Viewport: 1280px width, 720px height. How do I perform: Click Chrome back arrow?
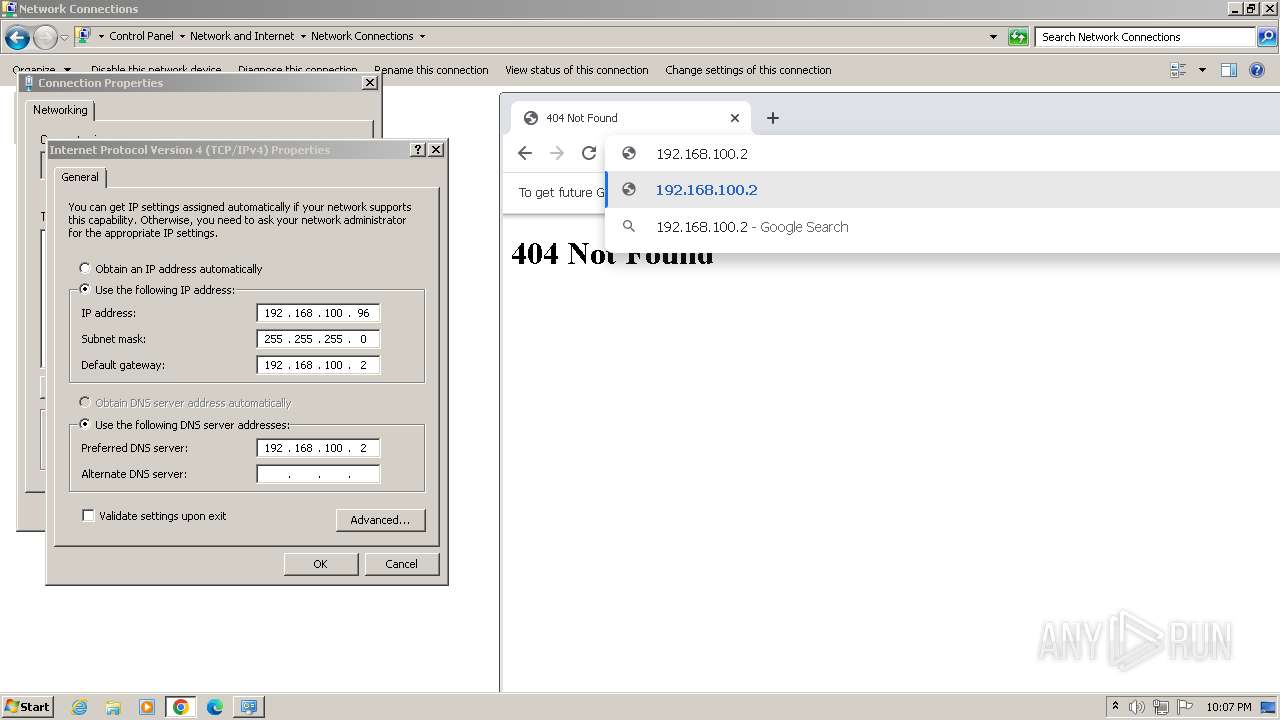tap(525, 153)
